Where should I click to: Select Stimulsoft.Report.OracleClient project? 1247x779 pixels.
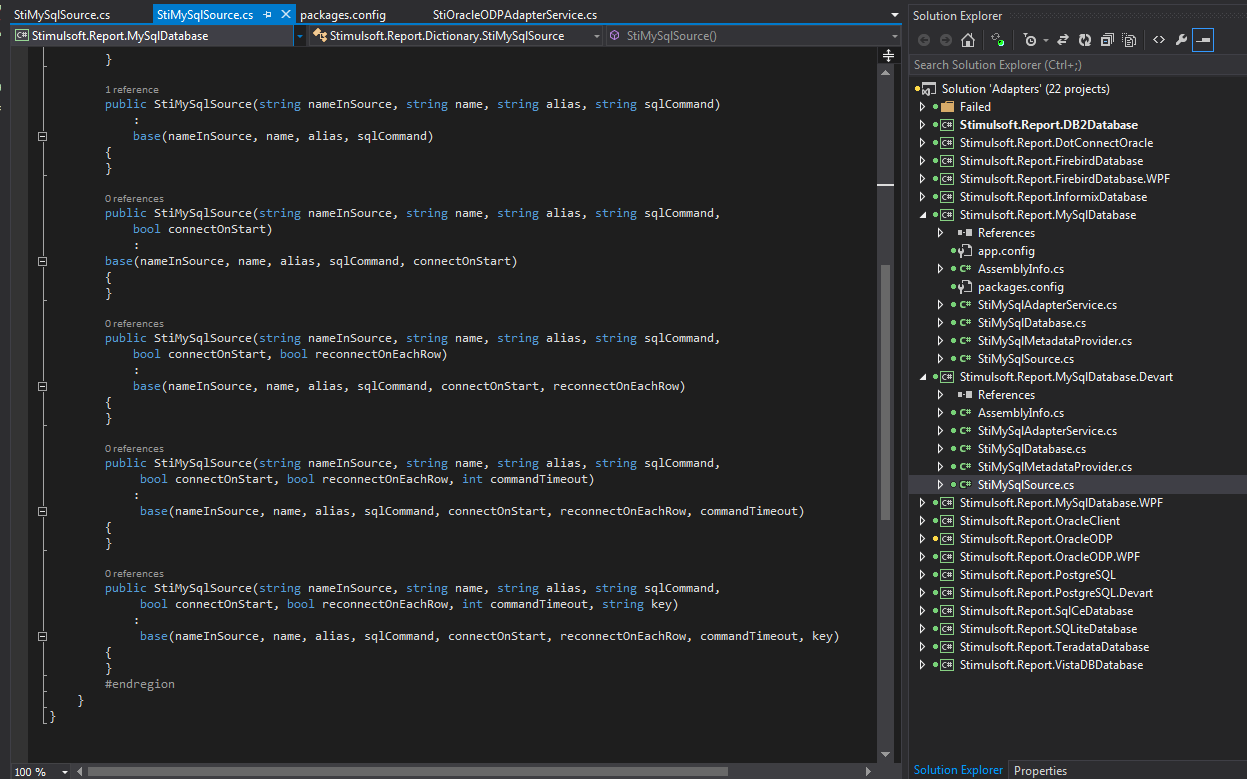coord(1040,521)
